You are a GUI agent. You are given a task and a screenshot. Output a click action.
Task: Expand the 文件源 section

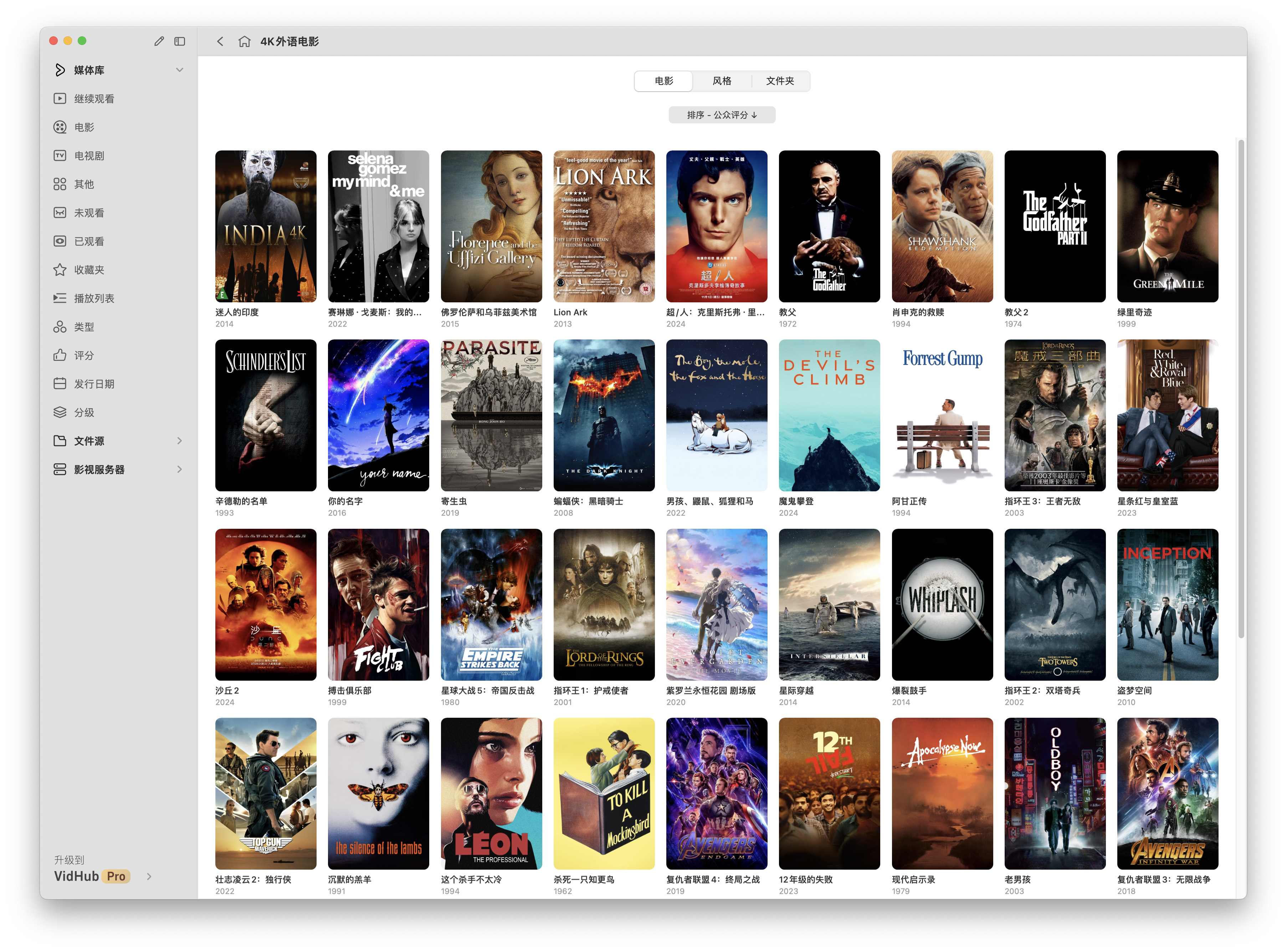pos(179,441)
